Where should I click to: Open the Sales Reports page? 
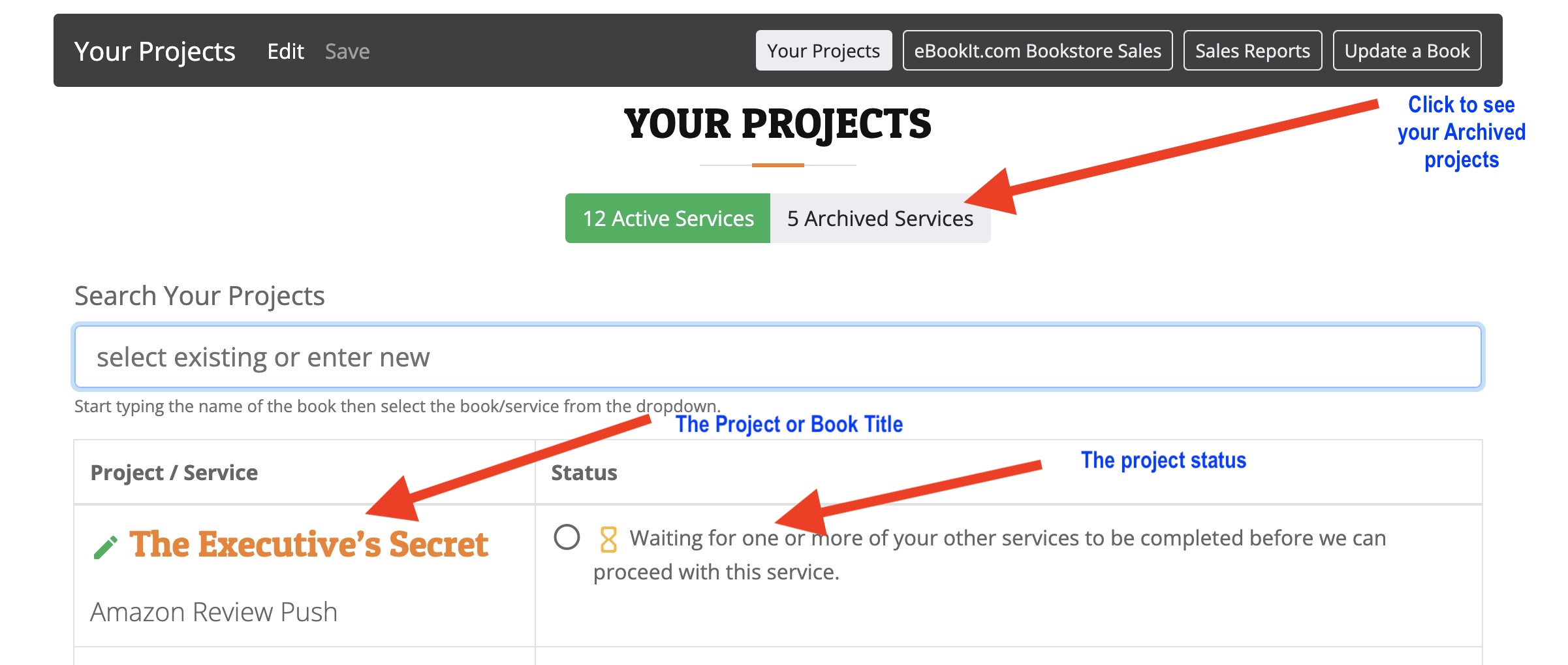(1253, 50)
